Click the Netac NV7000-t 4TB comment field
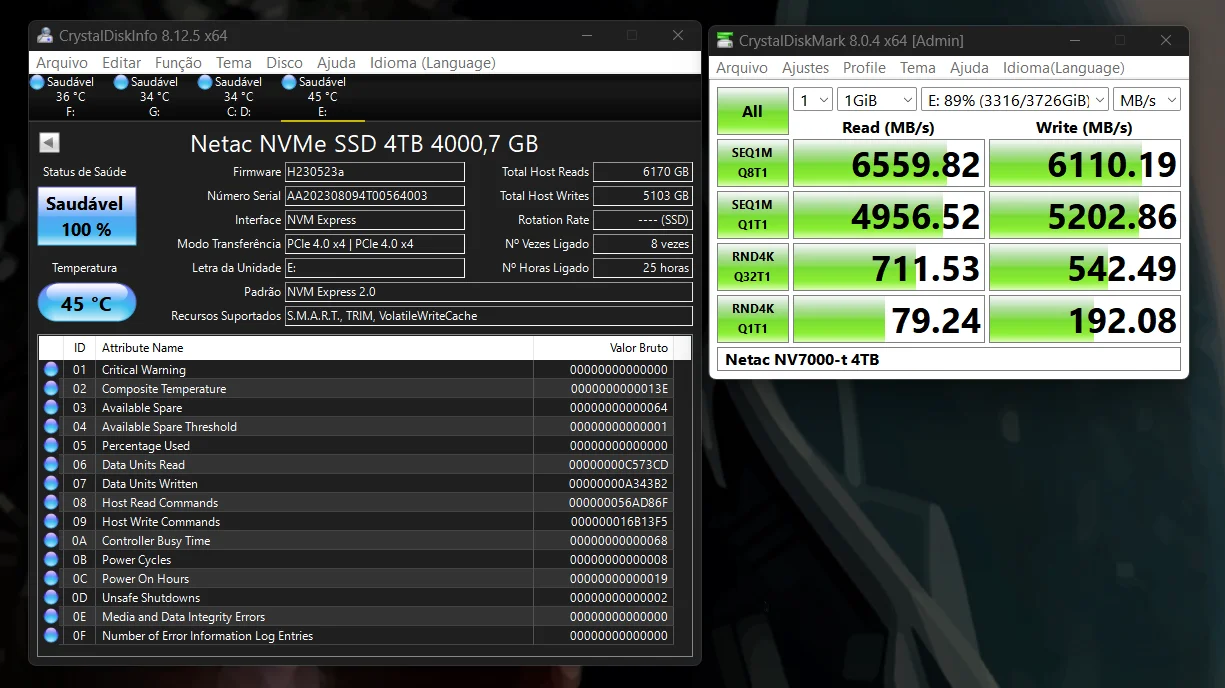Viewport: 1225px width, 688px height. tap(949, 359)
